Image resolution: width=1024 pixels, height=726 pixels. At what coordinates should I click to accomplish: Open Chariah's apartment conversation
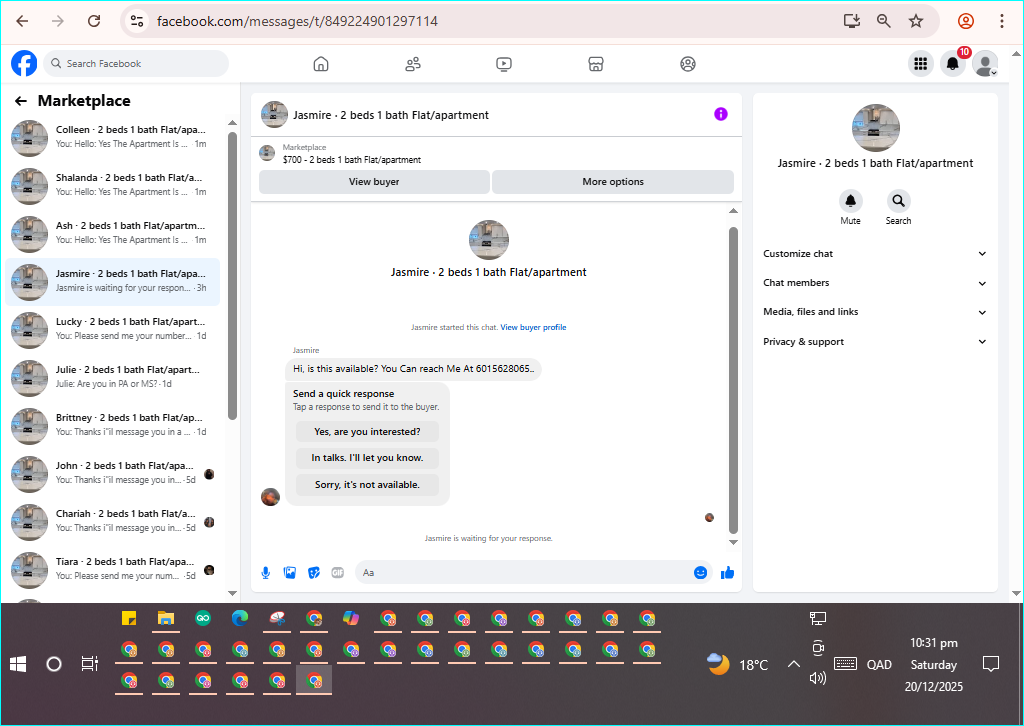112,522
